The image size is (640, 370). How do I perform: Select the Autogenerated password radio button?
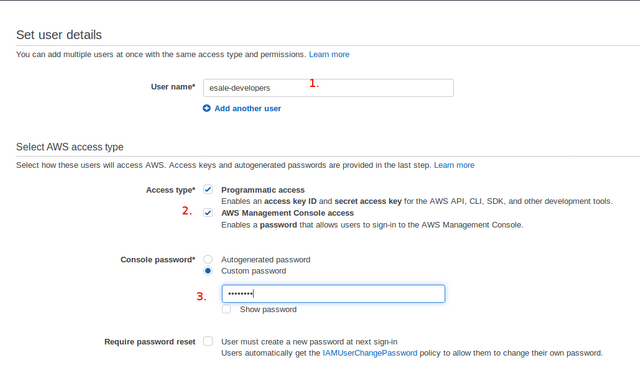pyautogui.click(x=208, y=259)
